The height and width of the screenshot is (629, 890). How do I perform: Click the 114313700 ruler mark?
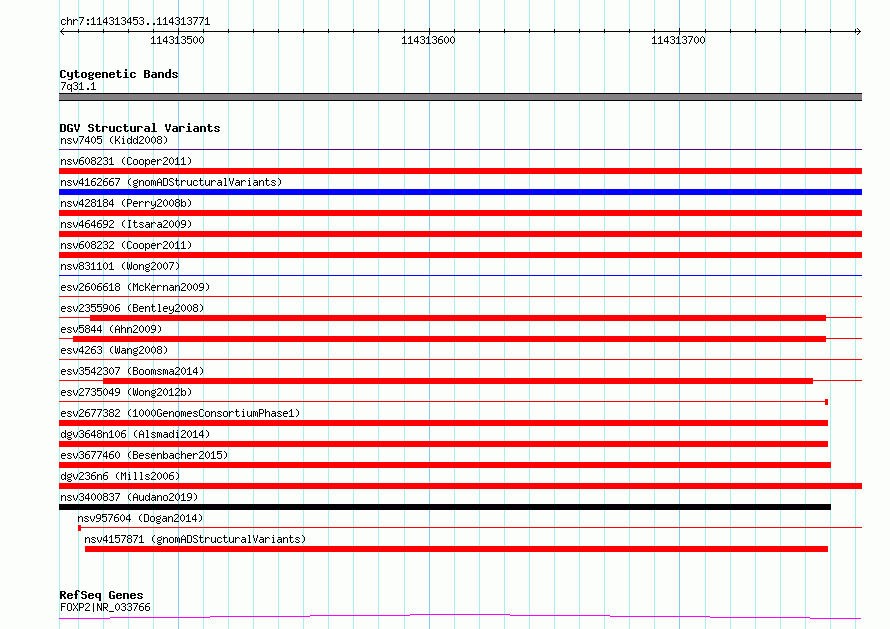(x=678, y=40)
